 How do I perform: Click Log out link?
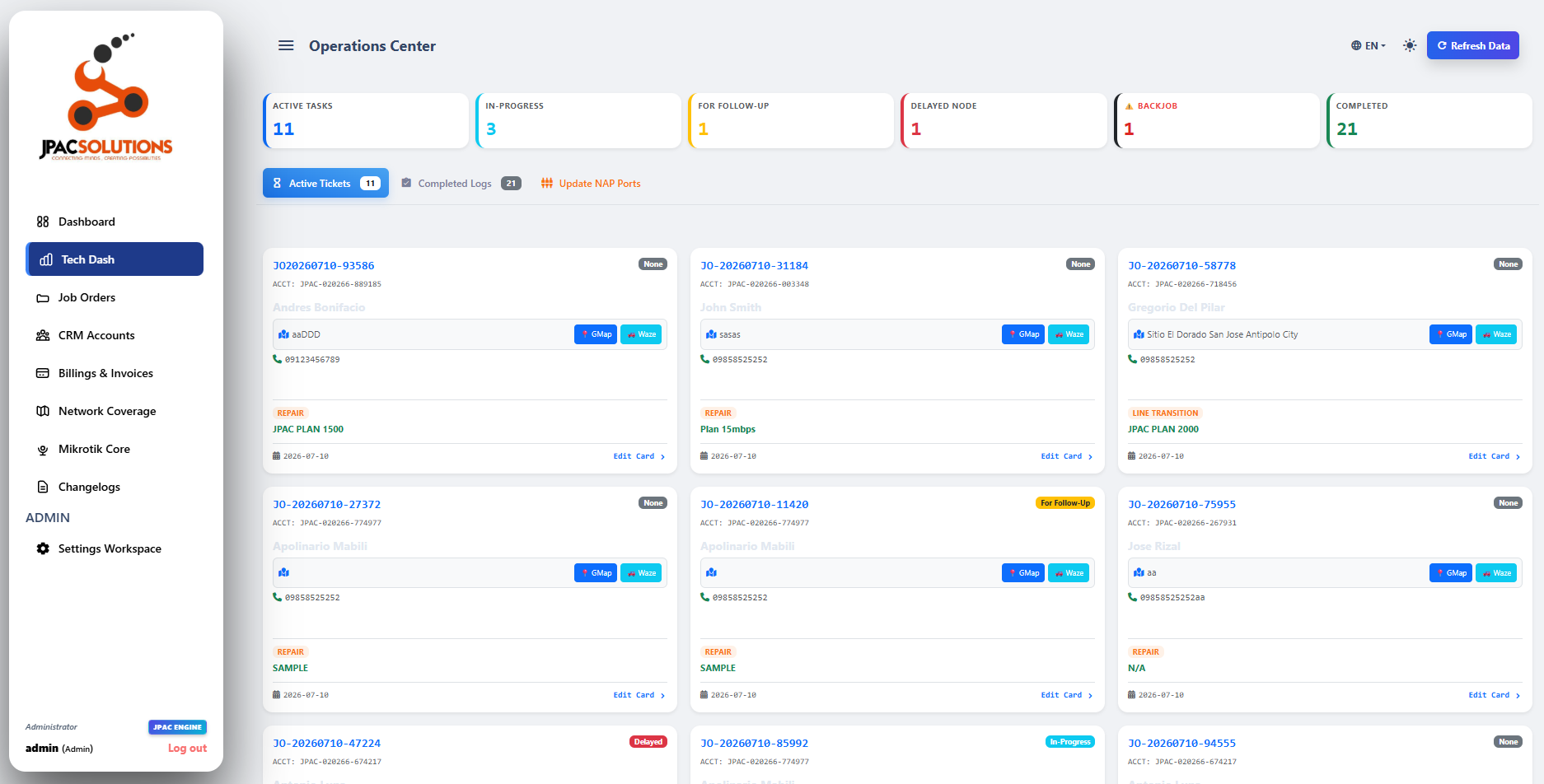coord(187,748)
